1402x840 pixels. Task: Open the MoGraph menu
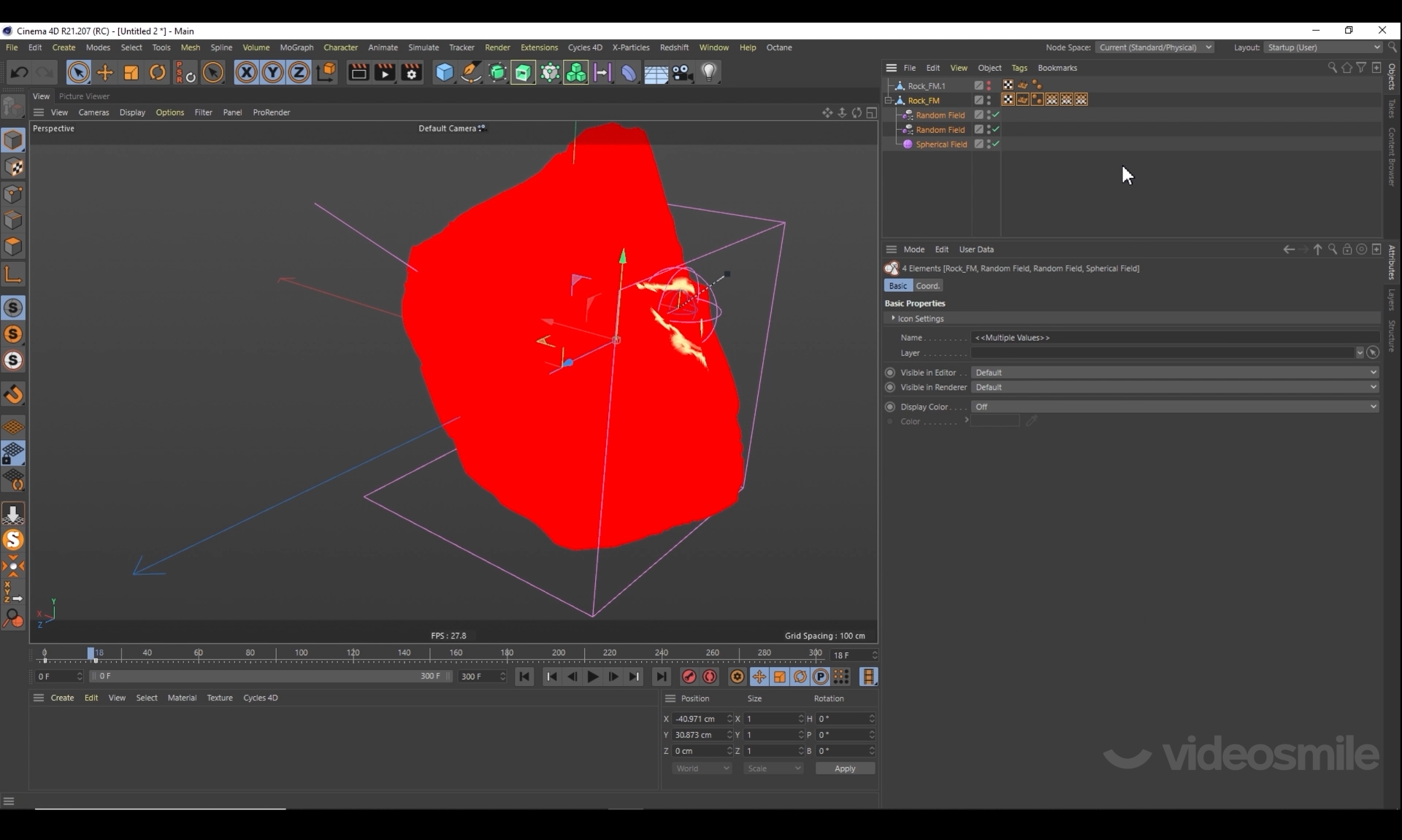(296, 47)
